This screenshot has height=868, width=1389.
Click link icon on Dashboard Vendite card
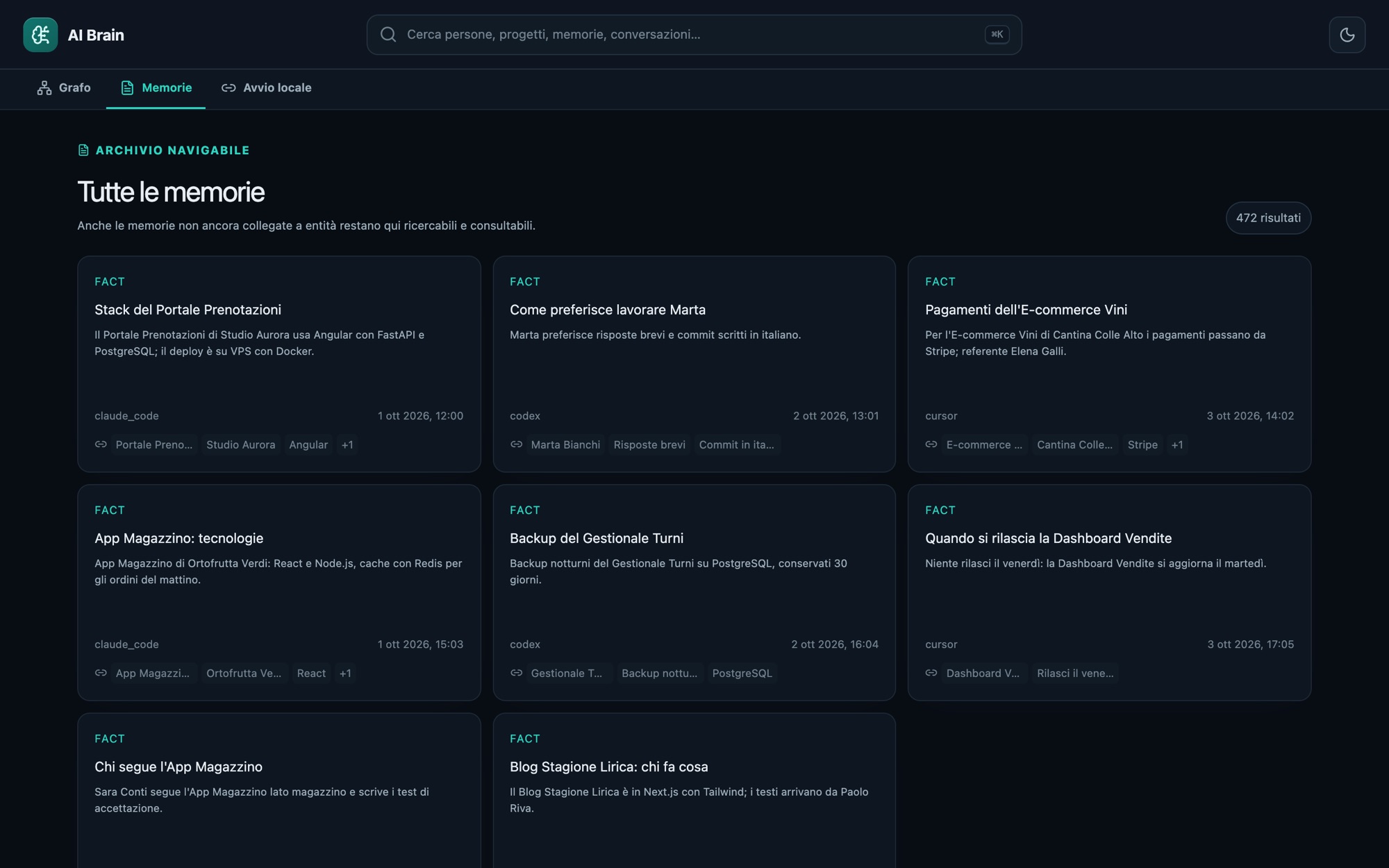[x=931, y=673]
